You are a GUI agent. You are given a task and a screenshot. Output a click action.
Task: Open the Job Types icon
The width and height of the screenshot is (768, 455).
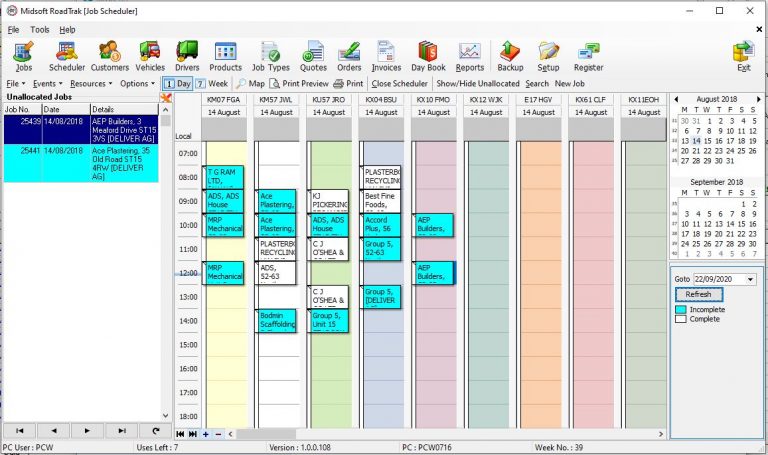click(271, 56)
